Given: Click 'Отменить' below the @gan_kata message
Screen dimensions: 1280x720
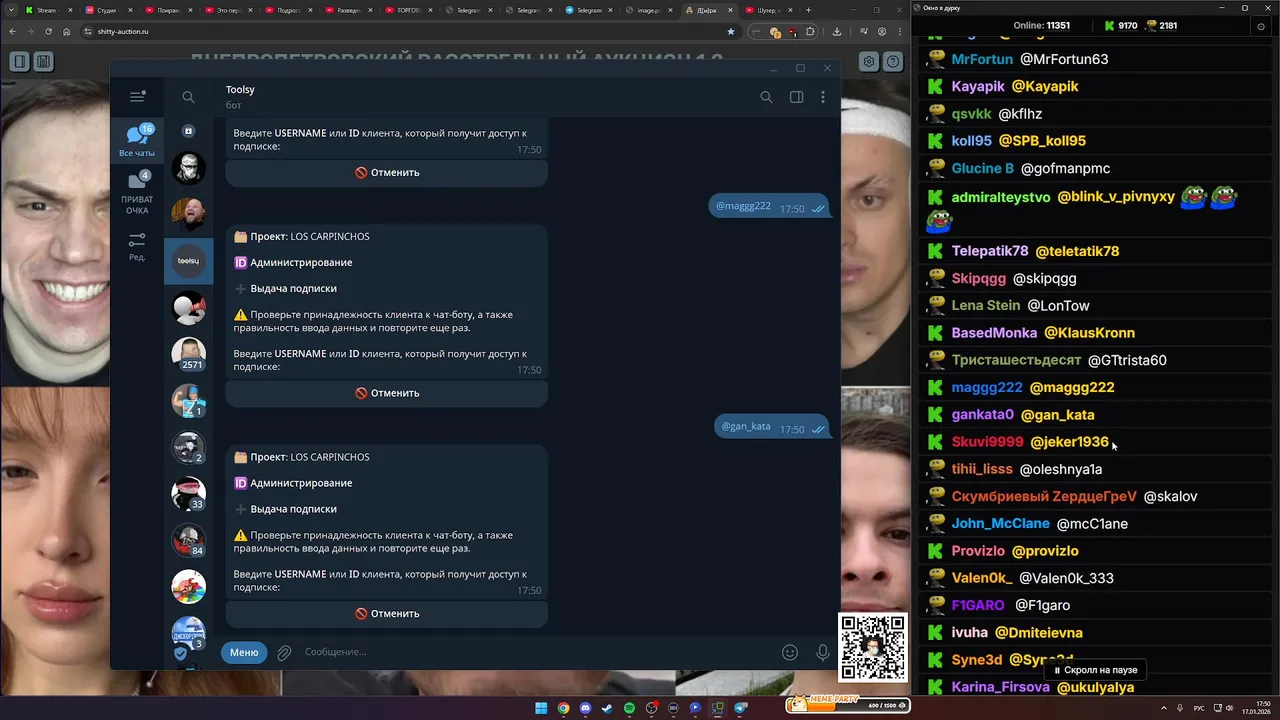Looking at the screenshot, I should [x=387, y=614].
